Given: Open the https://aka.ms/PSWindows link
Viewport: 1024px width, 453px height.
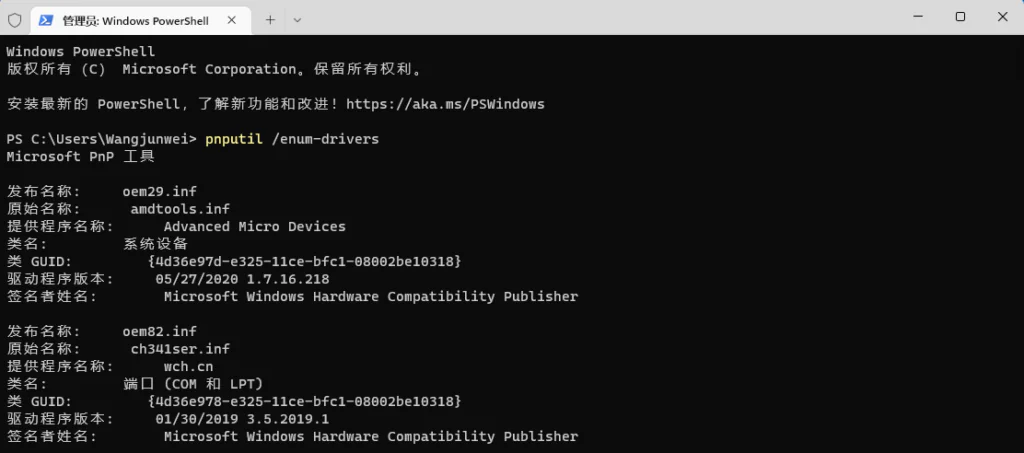Looking at the screenshot, I should [x=445, y=104].
